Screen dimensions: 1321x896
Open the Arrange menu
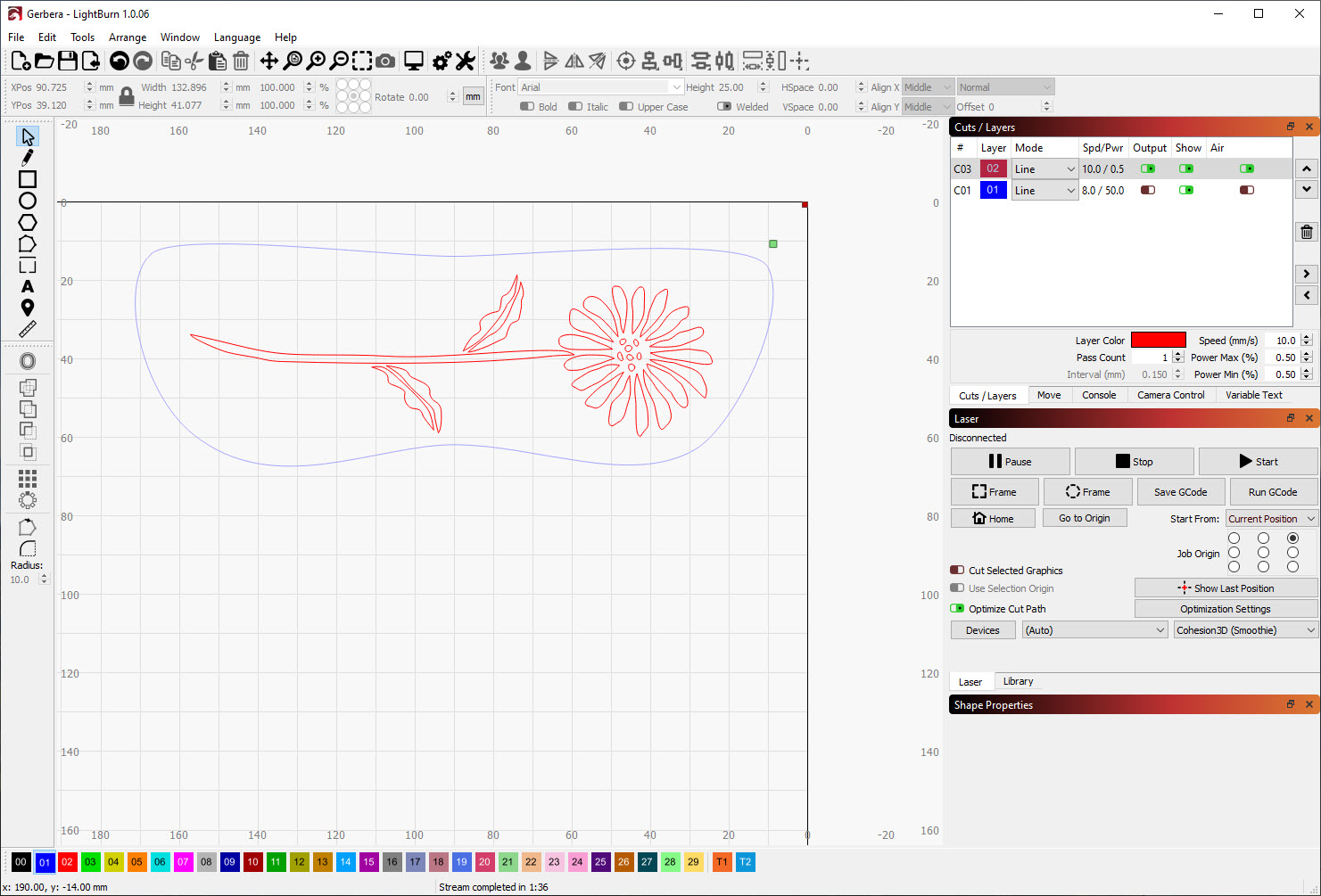pos(128,37)
